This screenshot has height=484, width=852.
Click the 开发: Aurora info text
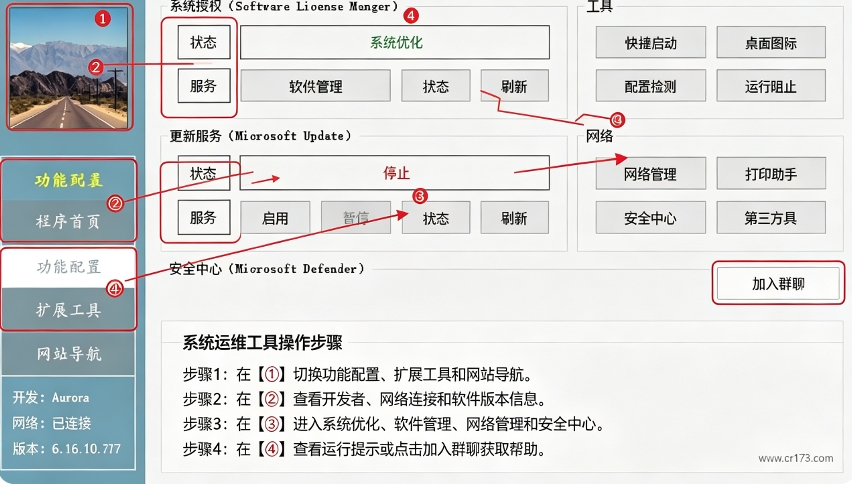pyautogui.click(x=51, y=398)
